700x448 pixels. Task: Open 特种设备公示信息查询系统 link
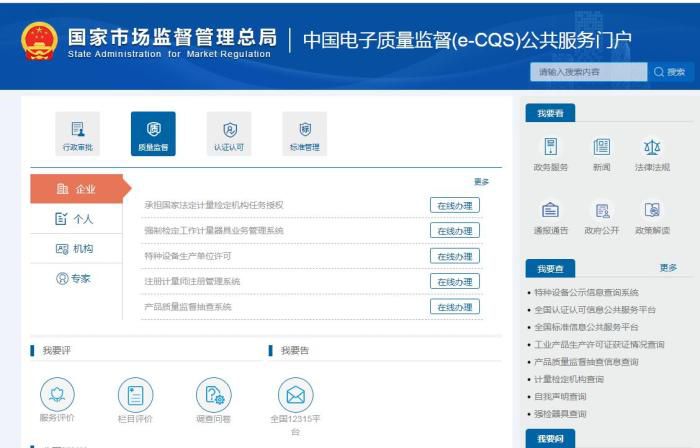click(x=586, y=292)
